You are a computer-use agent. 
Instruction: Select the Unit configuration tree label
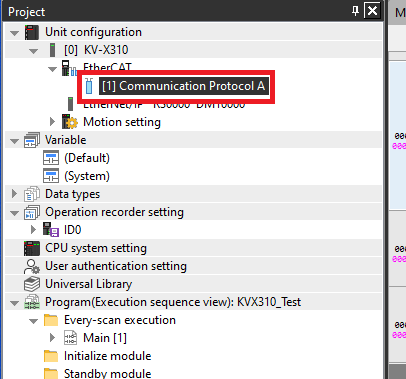(x=93, y=32)
